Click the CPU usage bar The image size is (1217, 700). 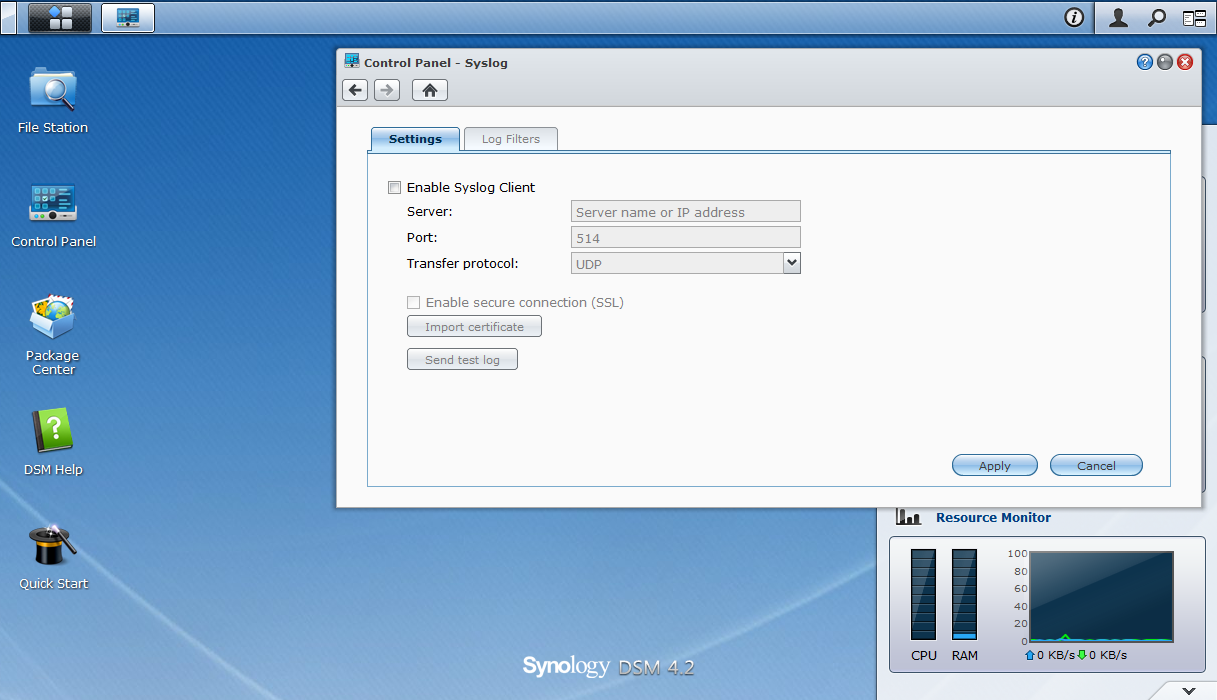tap(923, 594)
